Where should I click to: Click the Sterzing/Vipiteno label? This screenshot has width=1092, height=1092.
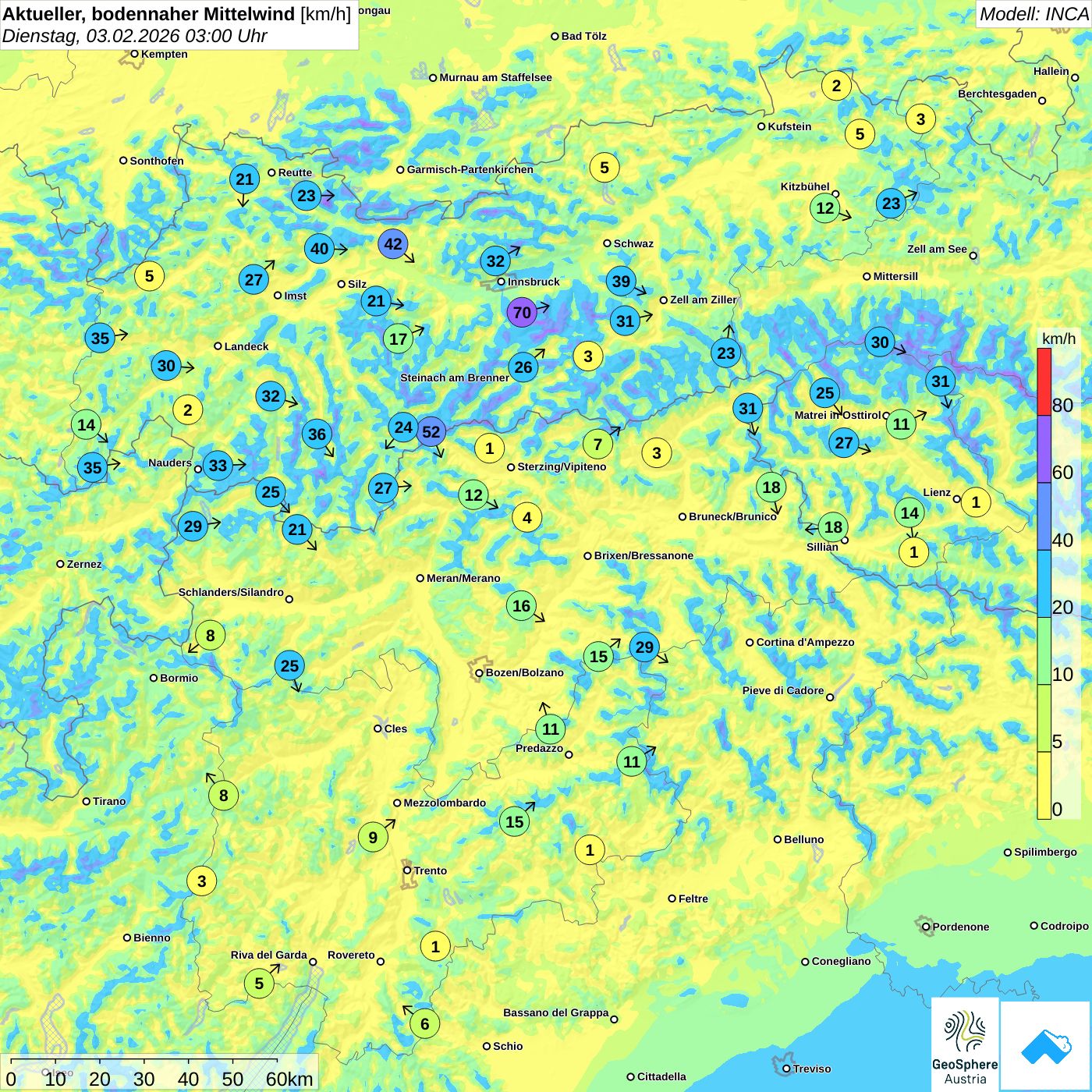click(x=562, y=466)
